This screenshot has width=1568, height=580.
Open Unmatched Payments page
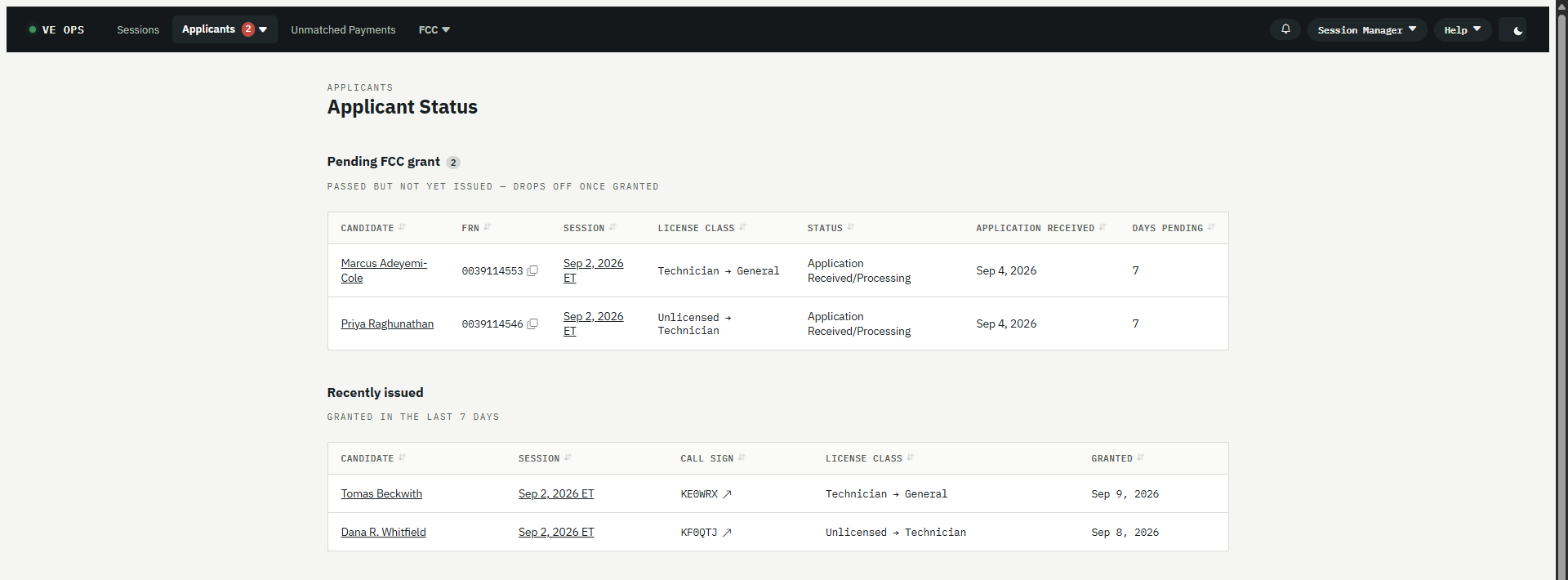(x=343, y=30)
